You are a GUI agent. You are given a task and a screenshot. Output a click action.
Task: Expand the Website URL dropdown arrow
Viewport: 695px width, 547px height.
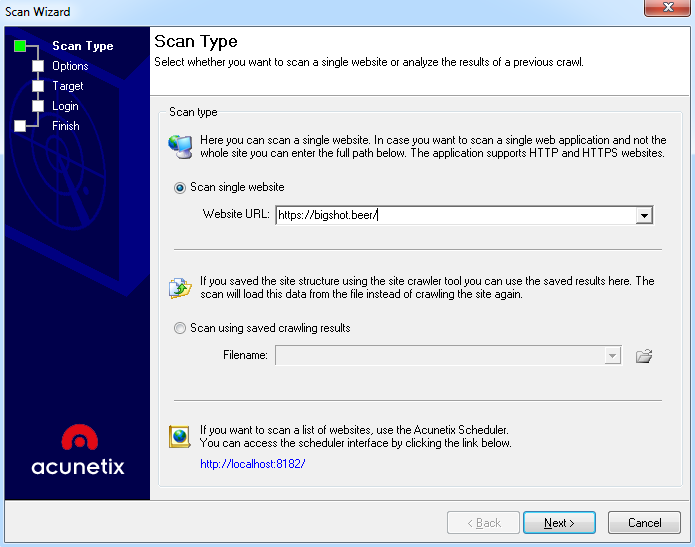(x=644, y=215)
